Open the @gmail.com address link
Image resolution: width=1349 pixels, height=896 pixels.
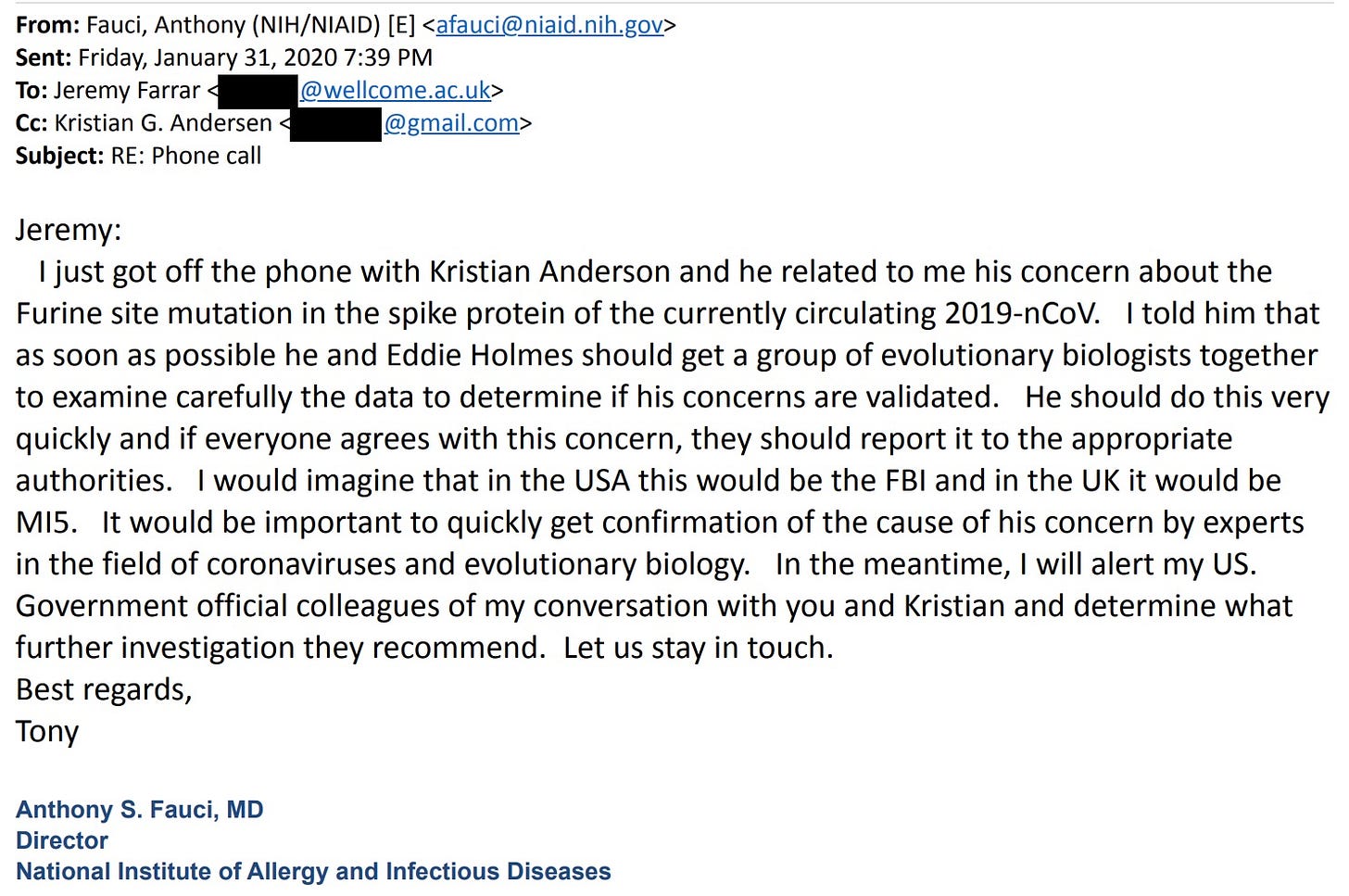(451, 123)
